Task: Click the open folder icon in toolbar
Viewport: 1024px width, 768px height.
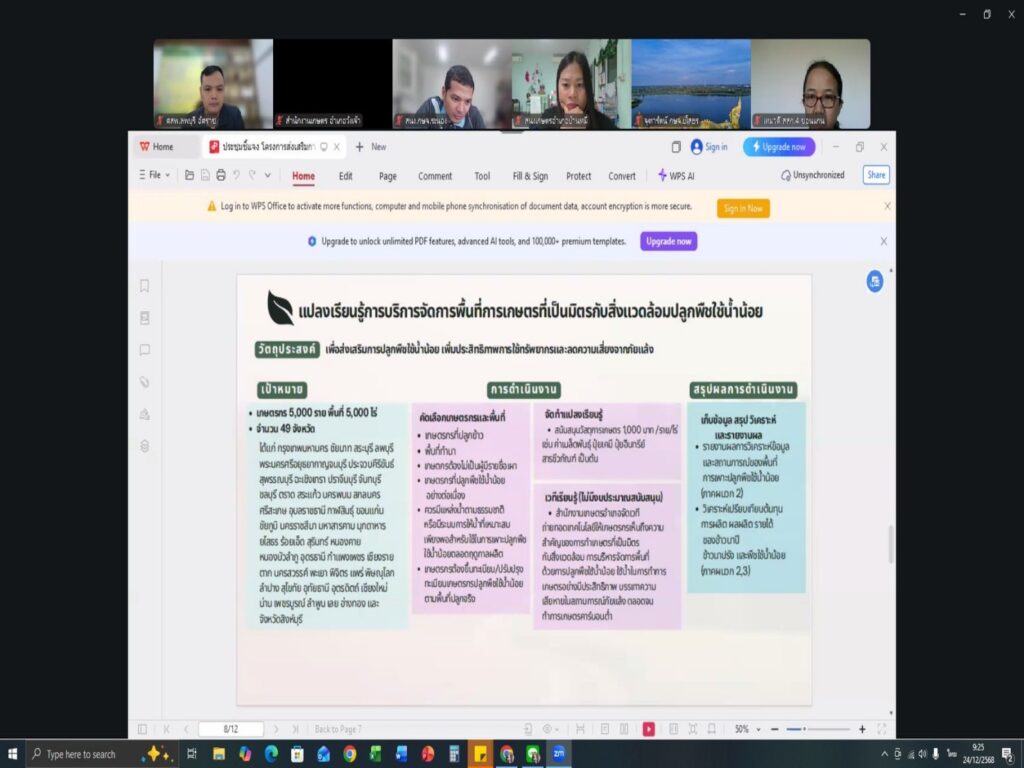Action: 189,175
